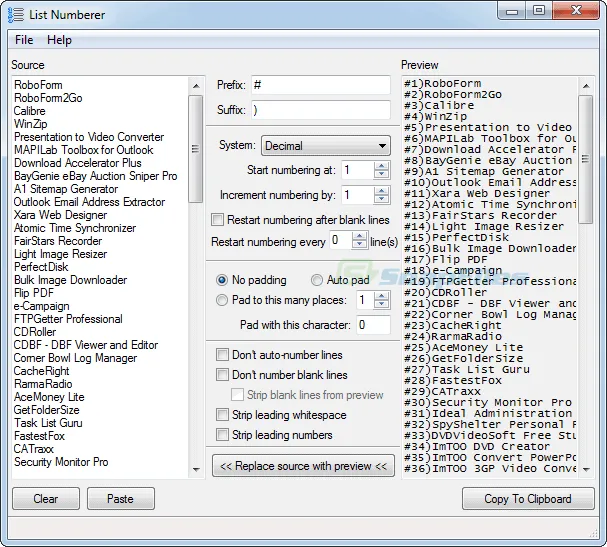Toggle Strip blank lines from preview checkbox

[x=237, y=395]
